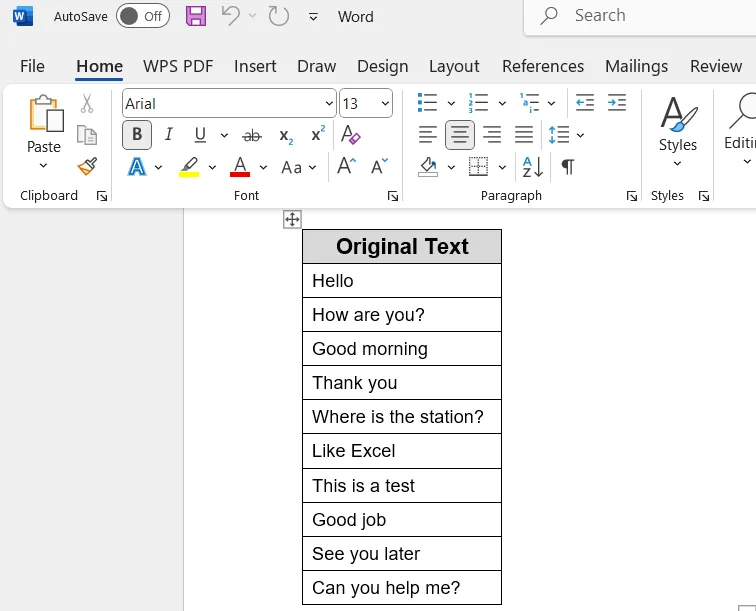
Task: Open the Undo history dropdown arrow
Action: [x=252, y=16]
